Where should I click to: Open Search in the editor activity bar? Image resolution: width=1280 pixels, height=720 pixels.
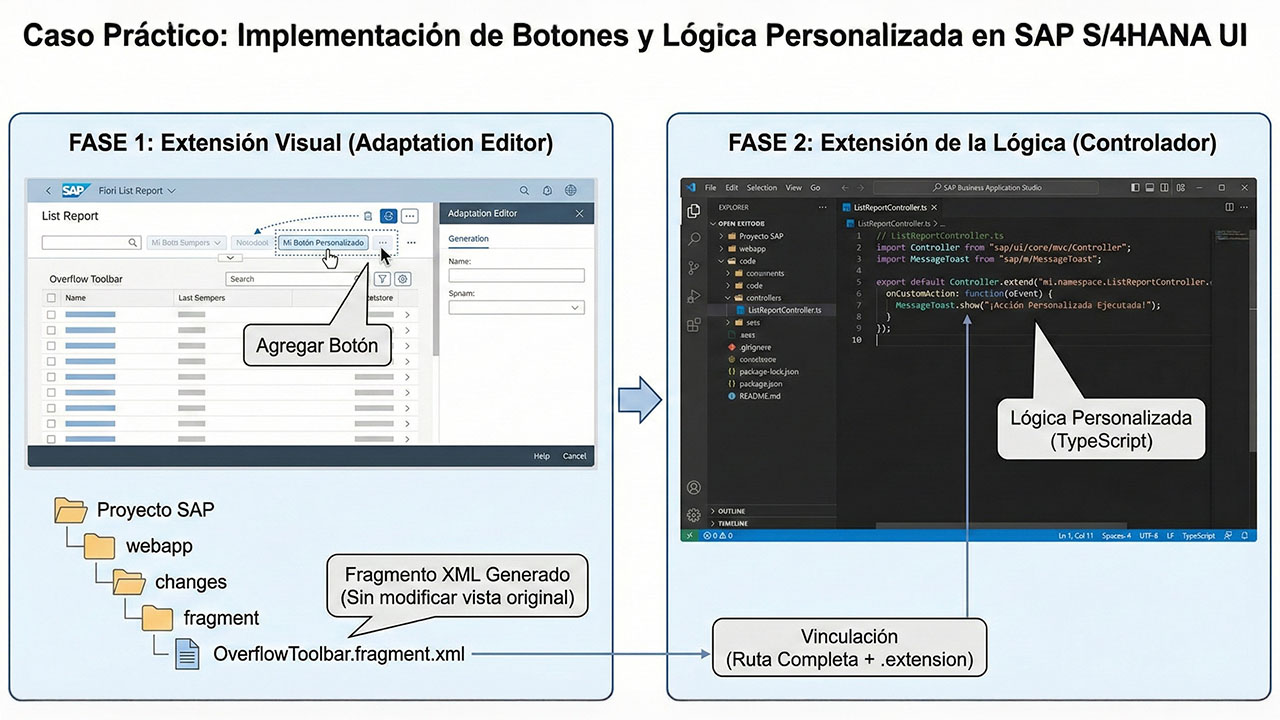coord(694,239)
